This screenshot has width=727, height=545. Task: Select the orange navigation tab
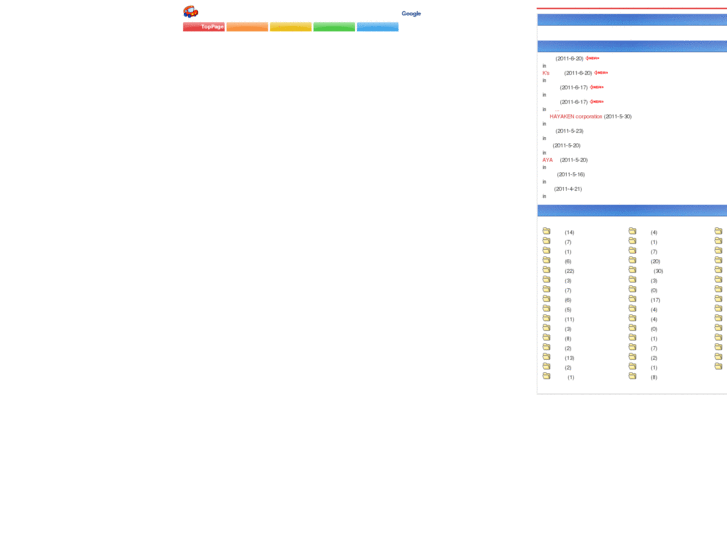[x=247, y=27]
